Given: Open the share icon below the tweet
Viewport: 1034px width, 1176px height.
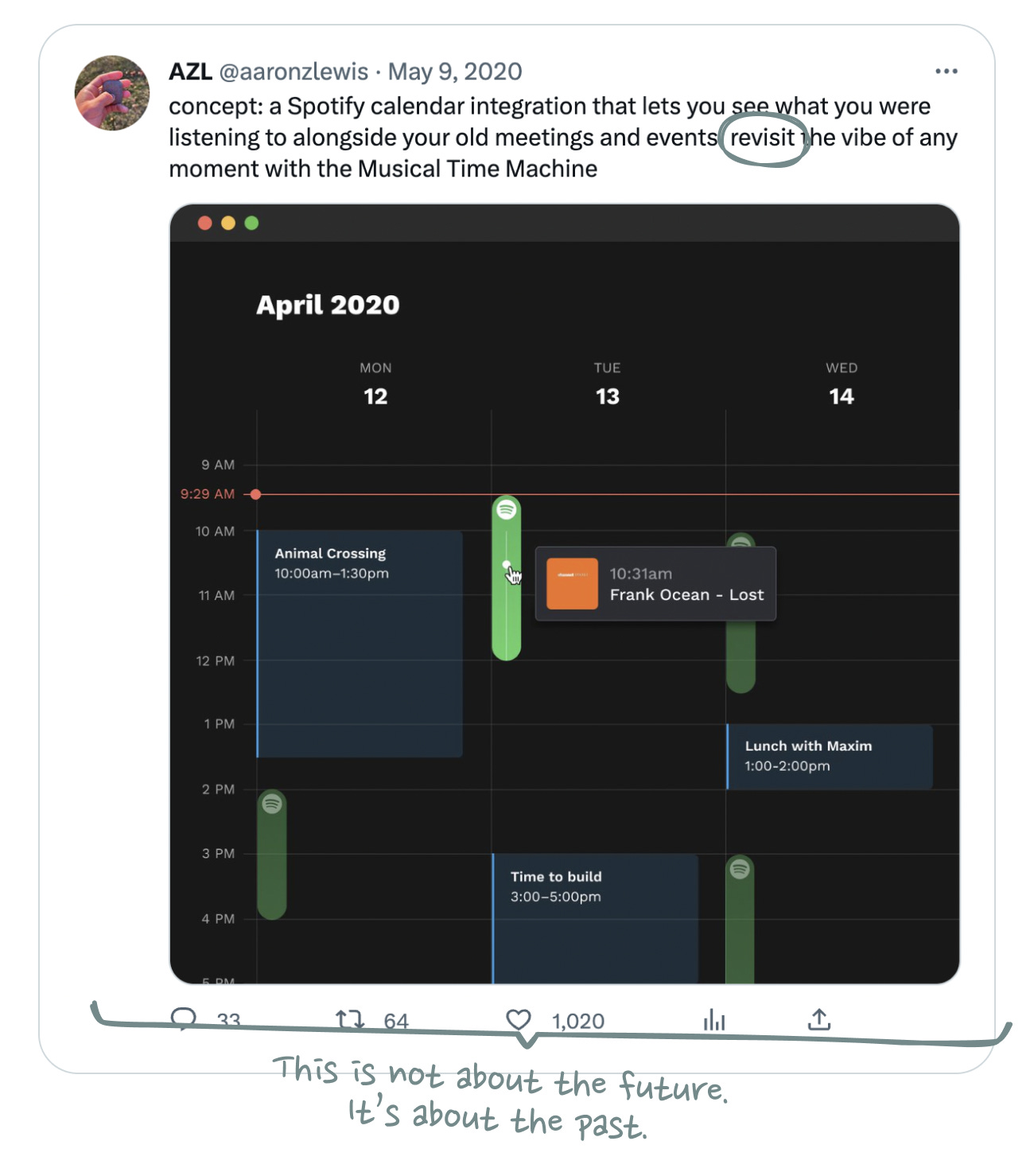Looking at the screenshot, I should coord(819,1019).
